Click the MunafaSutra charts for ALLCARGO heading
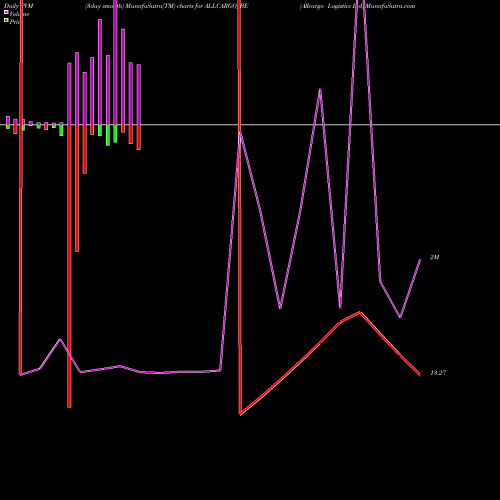 166,6
